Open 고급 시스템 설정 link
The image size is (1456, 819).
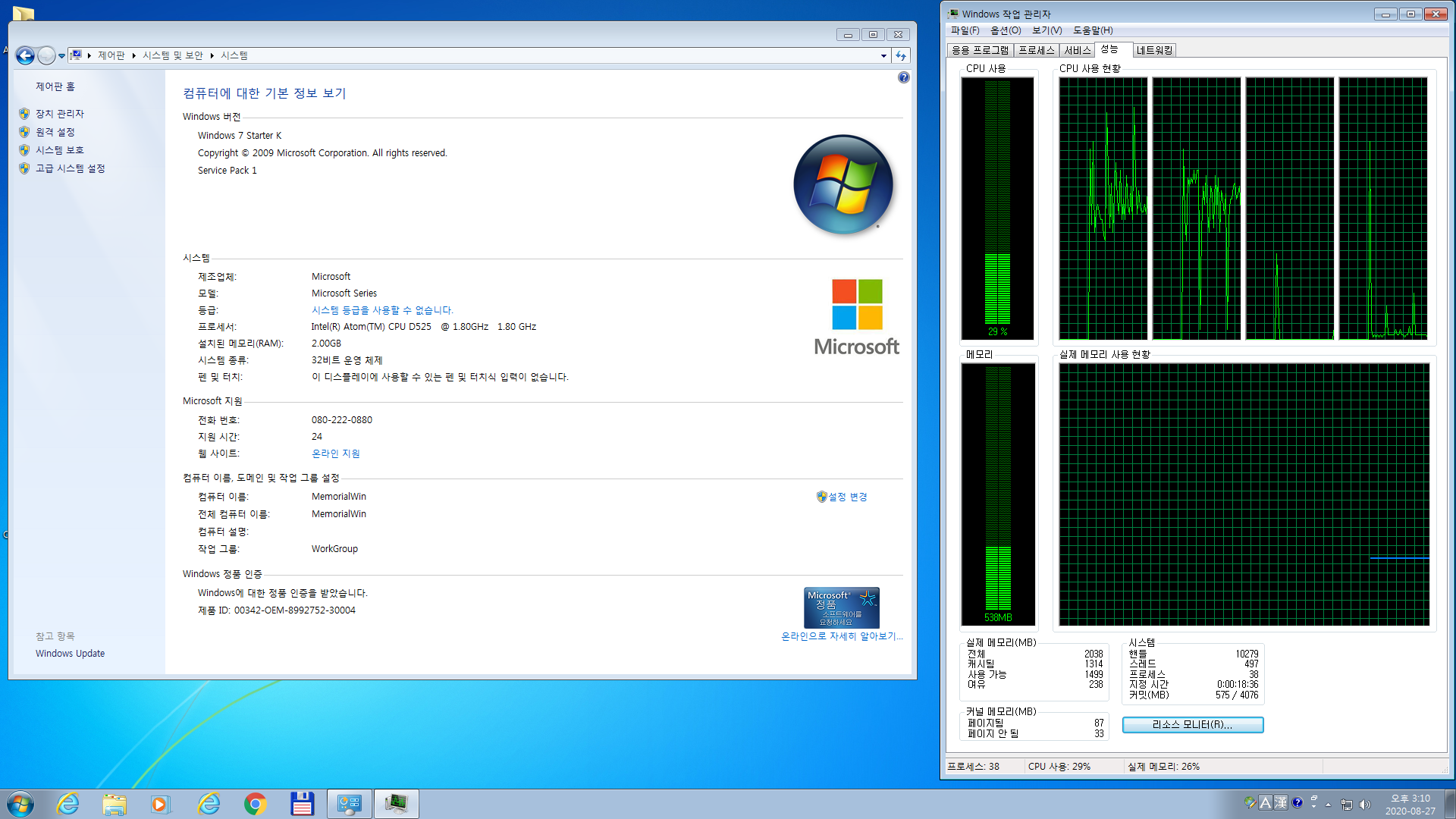(71, 168)
